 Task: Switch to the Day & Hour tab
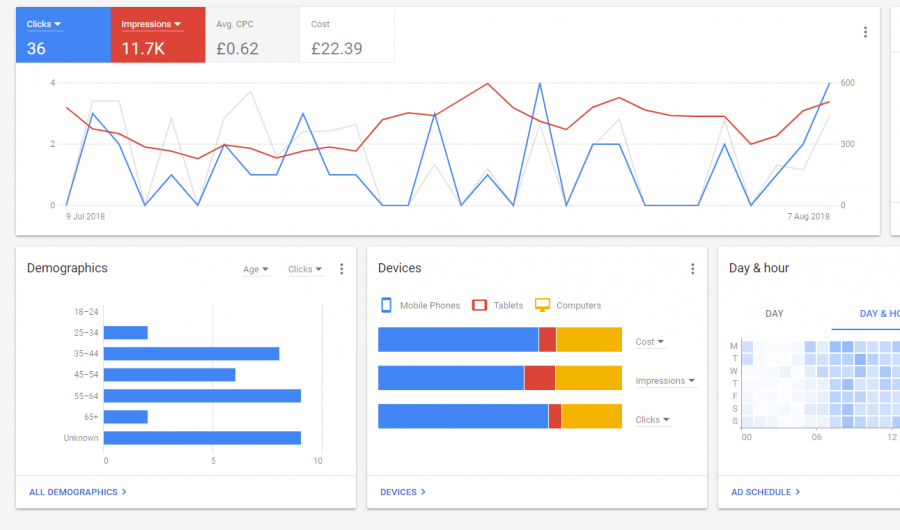pos(878,314)
